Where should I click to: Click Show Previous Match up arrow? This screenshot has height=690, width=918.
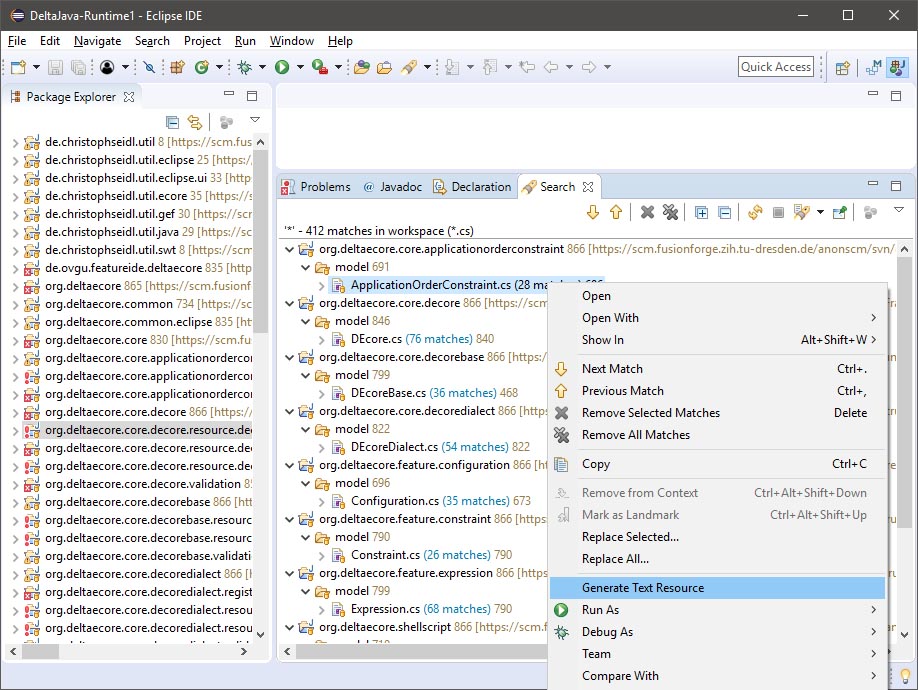click(615, 212)
